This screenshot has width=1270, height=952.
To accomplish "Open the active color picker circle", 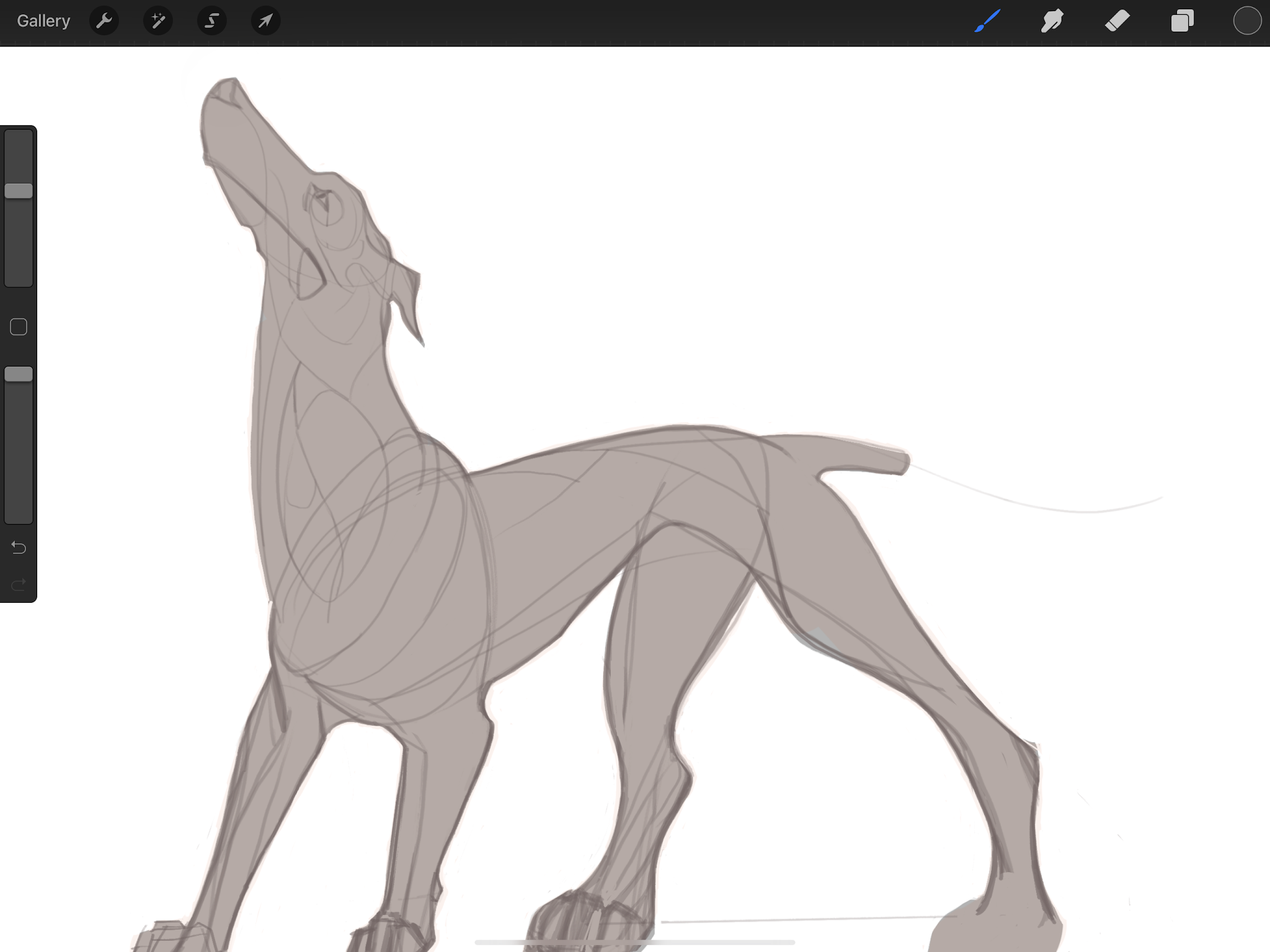I will 1246,21.
